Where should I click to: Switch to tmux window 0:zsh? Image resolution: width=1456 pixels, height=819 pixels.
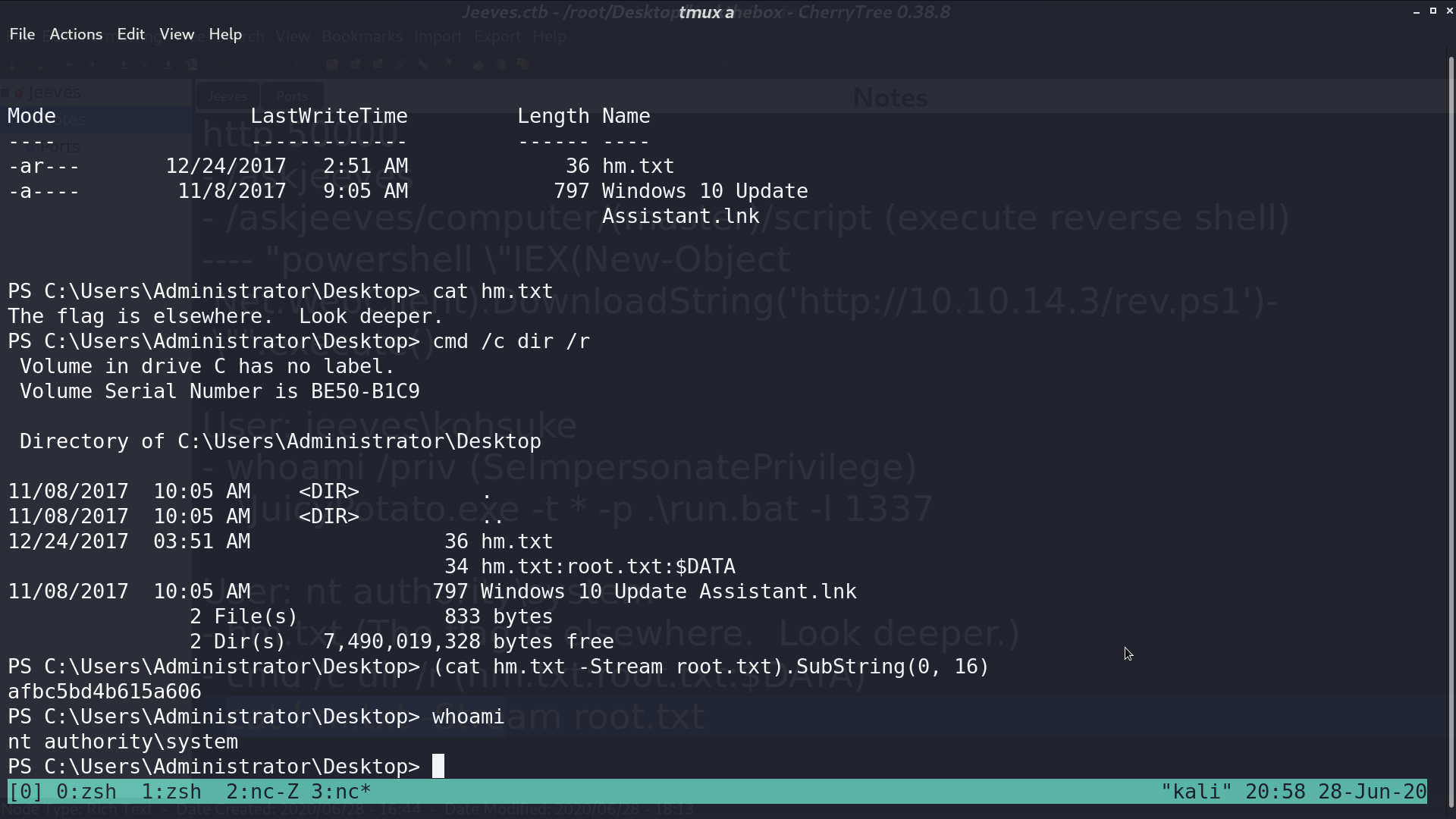(x=86, y=792)
